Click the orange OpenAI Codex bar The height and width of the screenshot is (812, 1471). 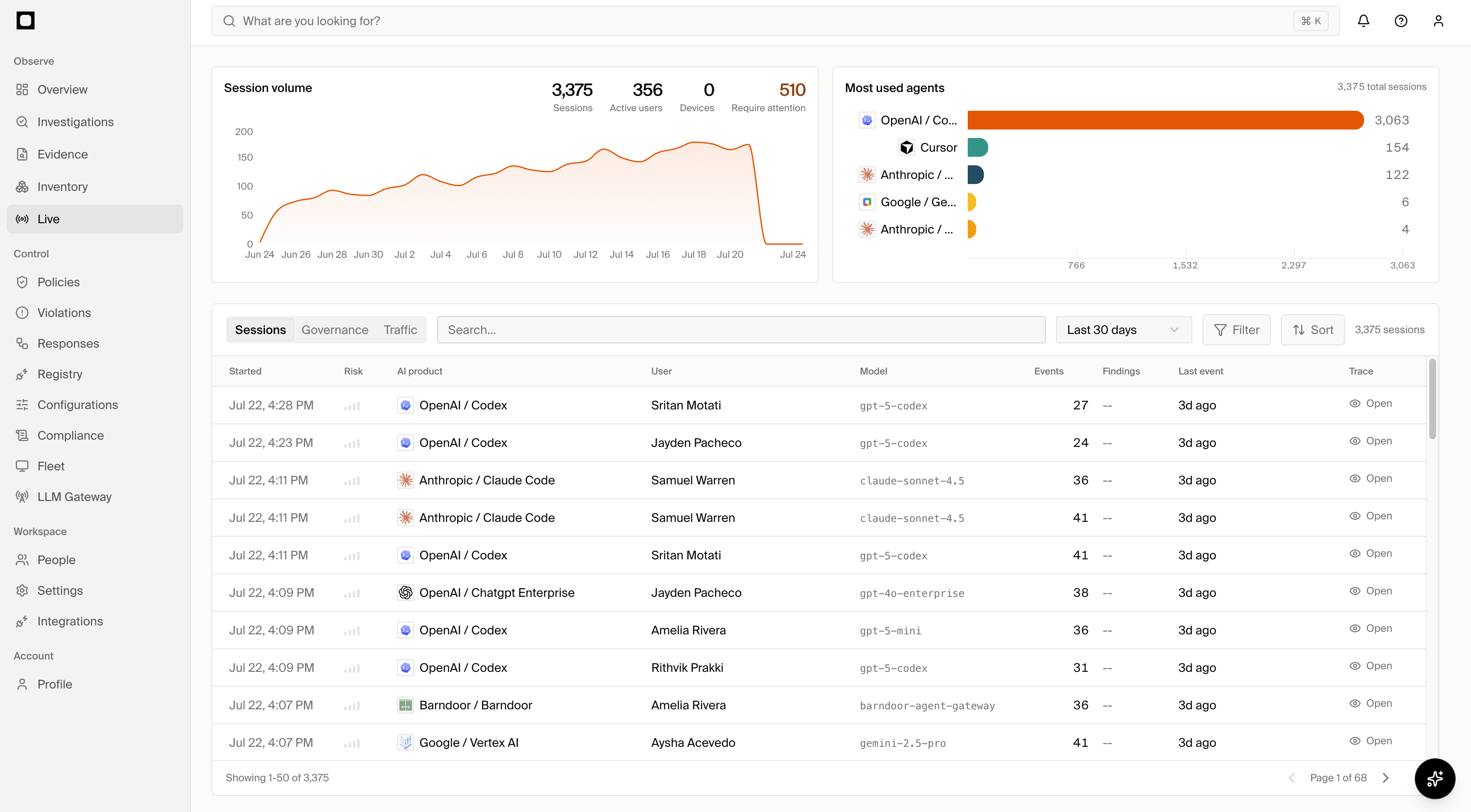[x=1165, y=120]
